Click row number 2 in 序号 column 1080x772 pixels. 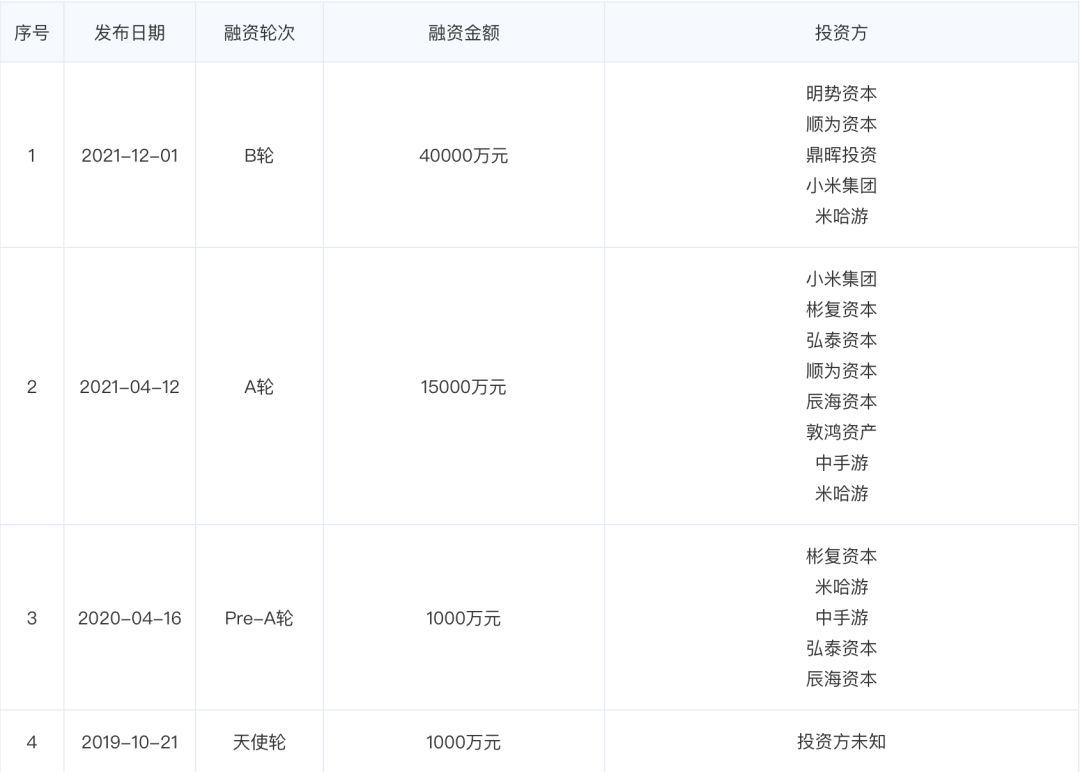pyautogui.click(x=32, y=387)
